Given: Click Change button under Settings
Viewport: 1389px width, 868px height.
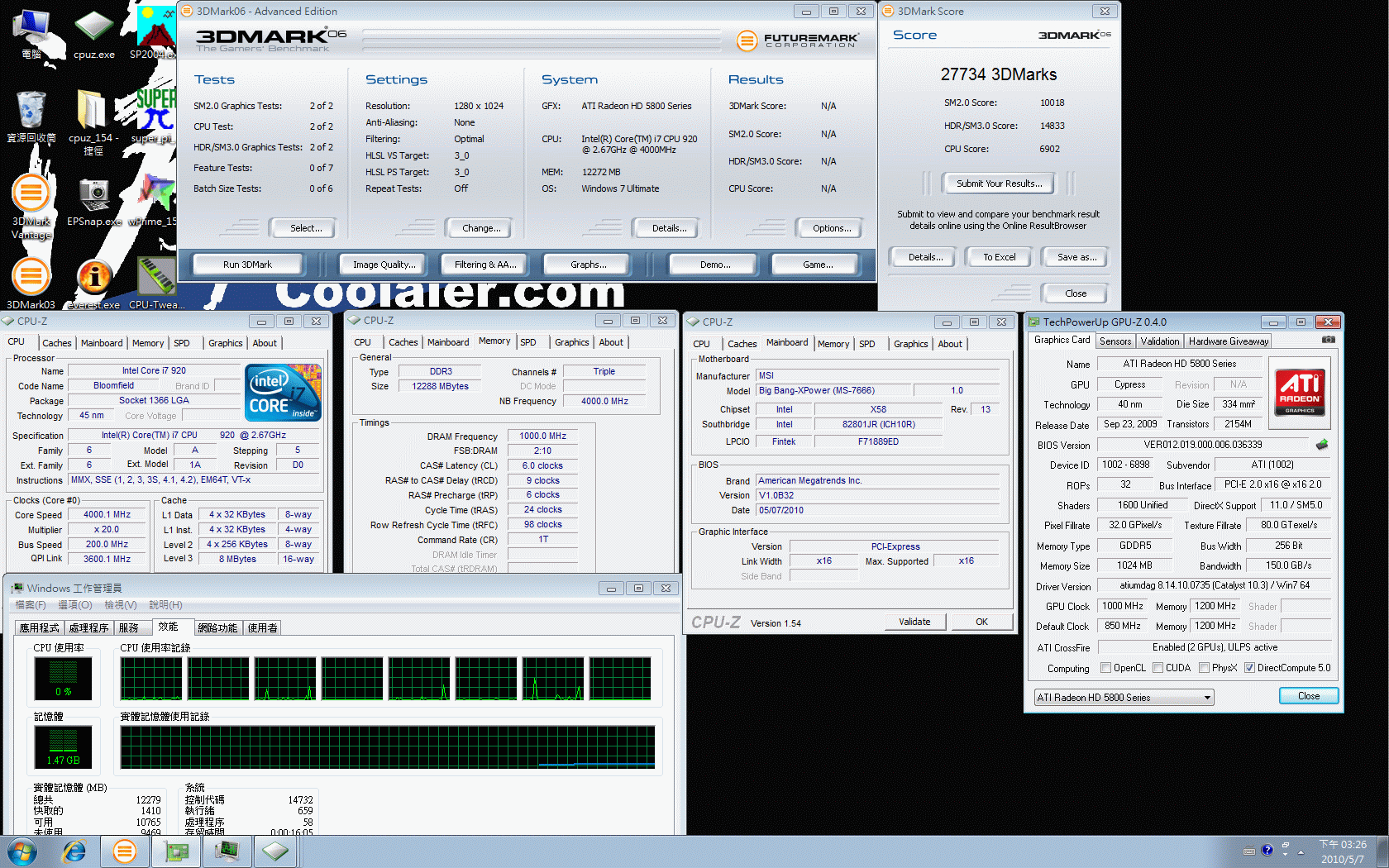Looking at the screenshot, I should (x=481, y=228).
